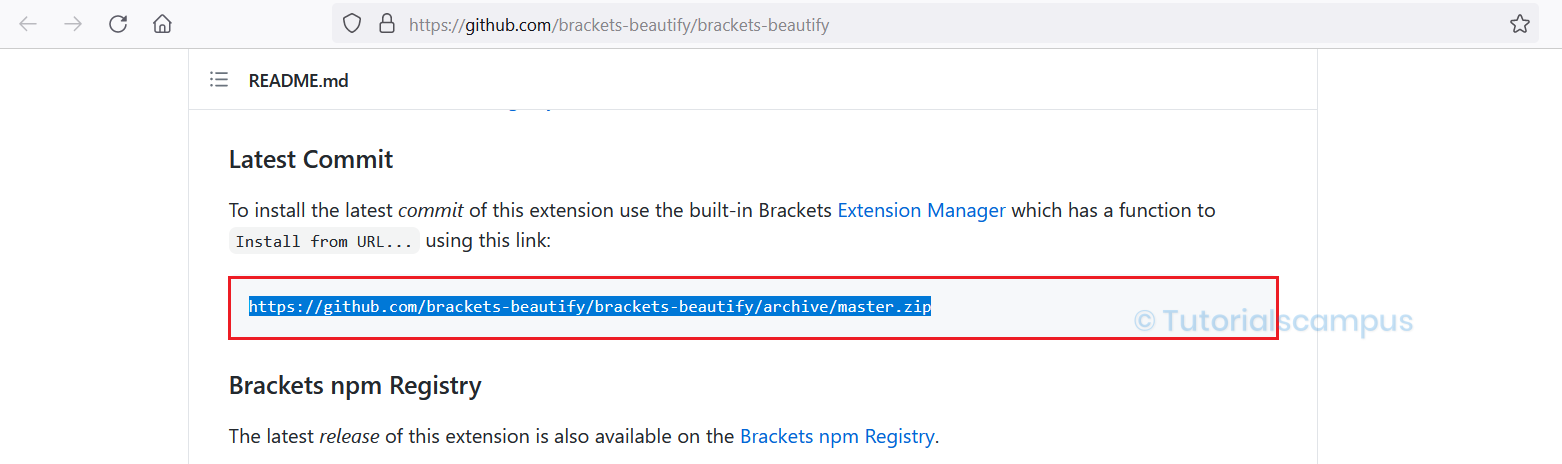Follow the Brackets npm Registry link

coord(837,436)
